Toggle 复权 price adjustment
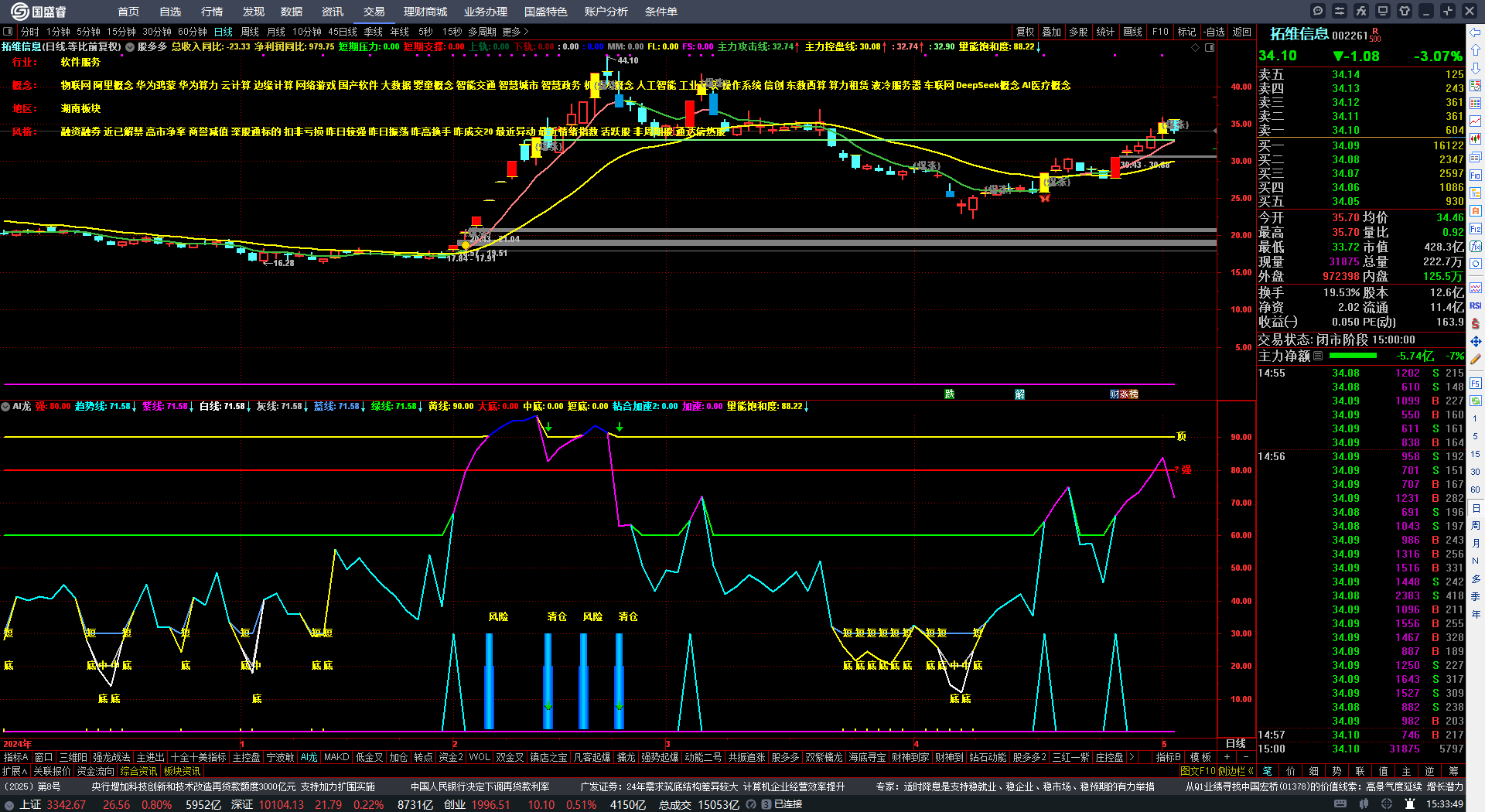Viewport: 1485px width, 812px height. tap(1025, 32)
